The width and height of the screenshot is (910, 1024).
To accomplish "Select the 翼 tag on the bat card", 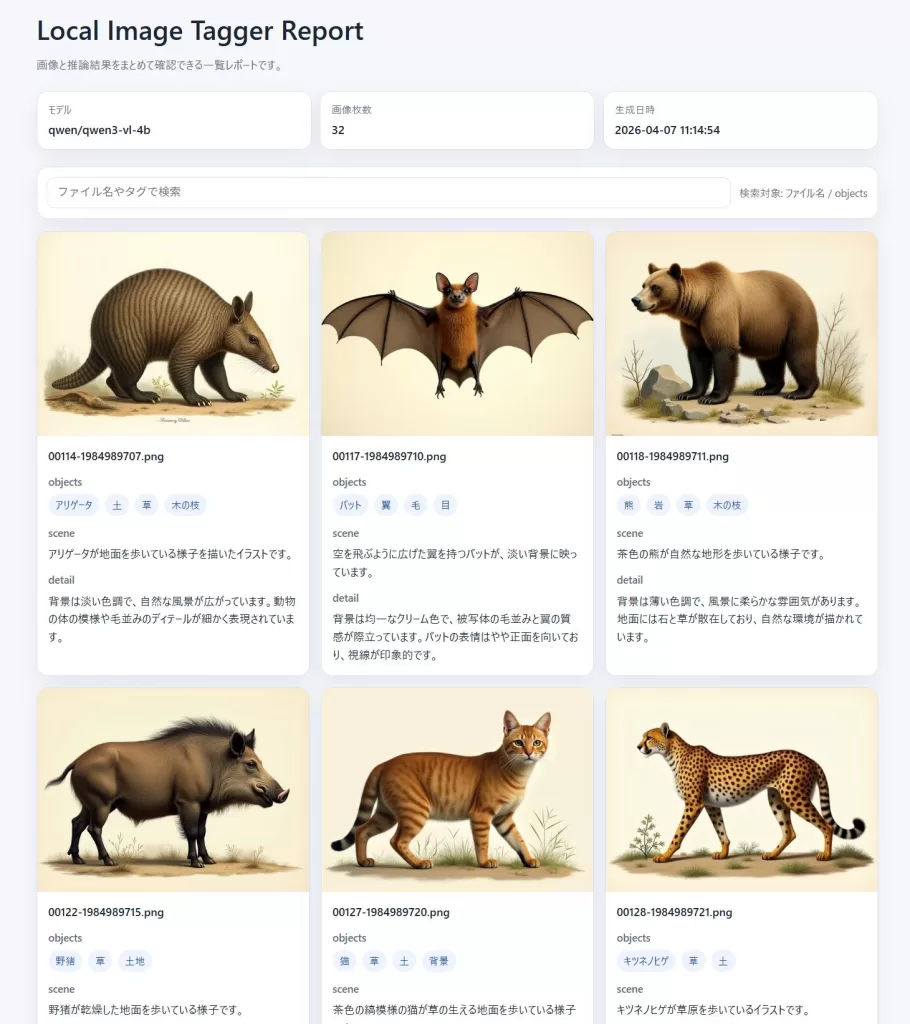I will (x=385, y=505).
